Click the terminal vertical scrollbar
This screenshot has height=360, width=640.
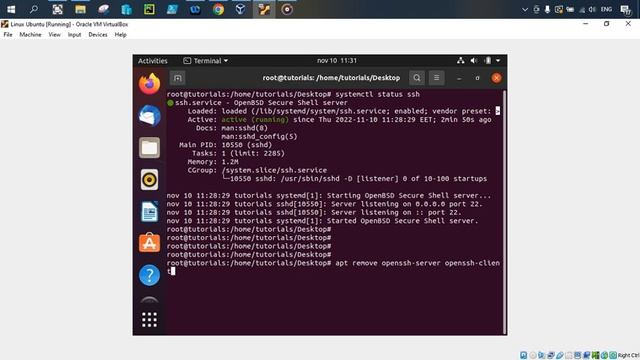coord(505,212)
